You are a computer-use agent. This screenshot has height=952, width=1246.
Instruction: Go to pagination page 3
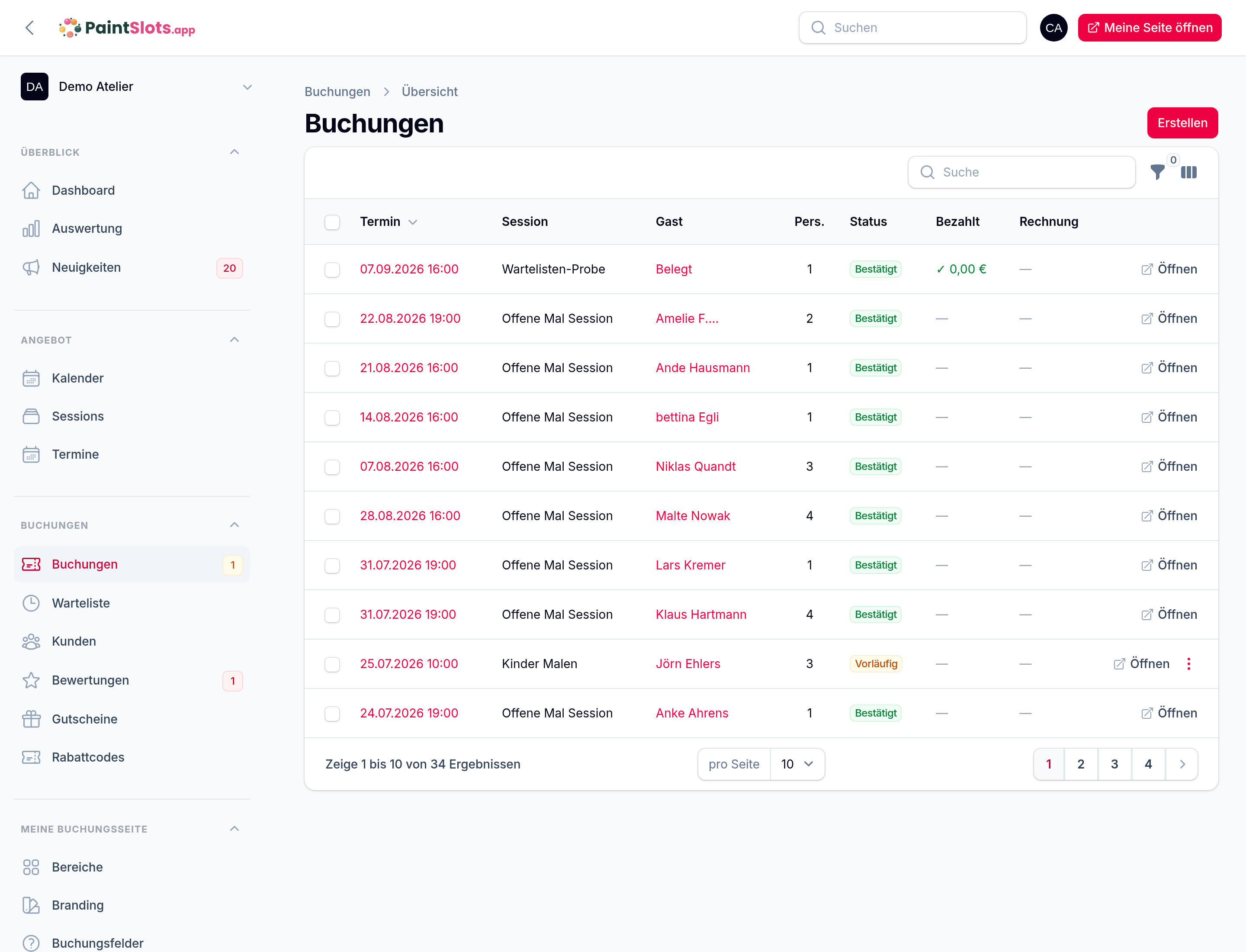point(1114,765)
